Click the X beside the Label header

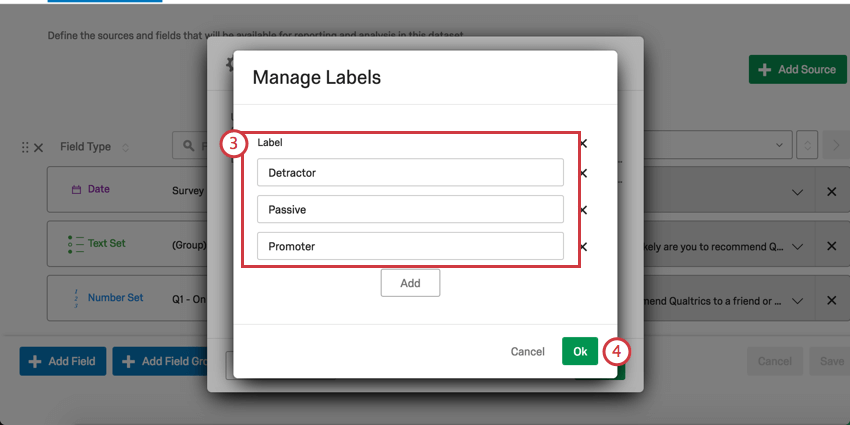pos(583,144)
